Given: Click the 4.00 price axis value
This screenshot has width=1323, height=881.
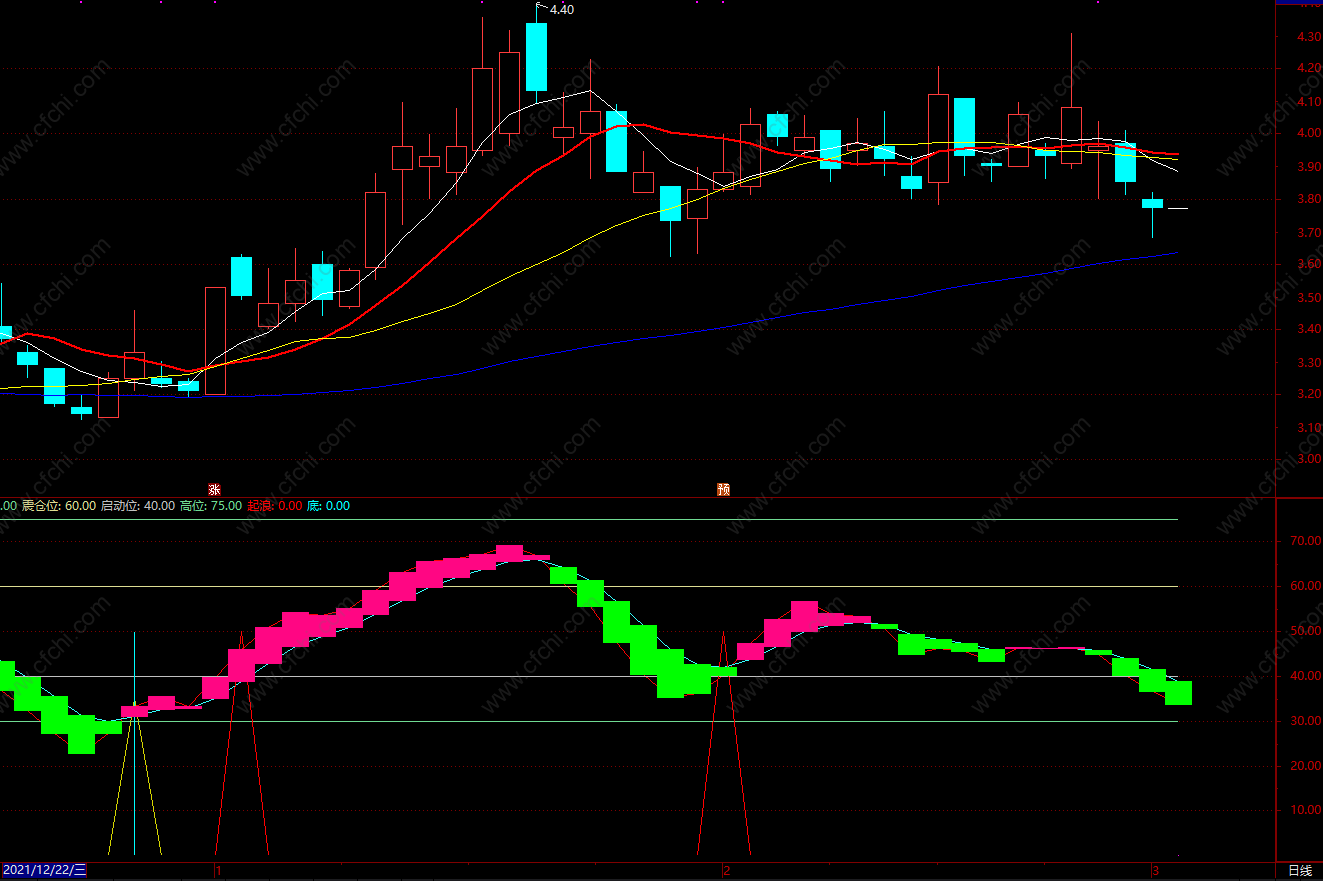Looking at the screenshot, I should [x=1308, y=134].
